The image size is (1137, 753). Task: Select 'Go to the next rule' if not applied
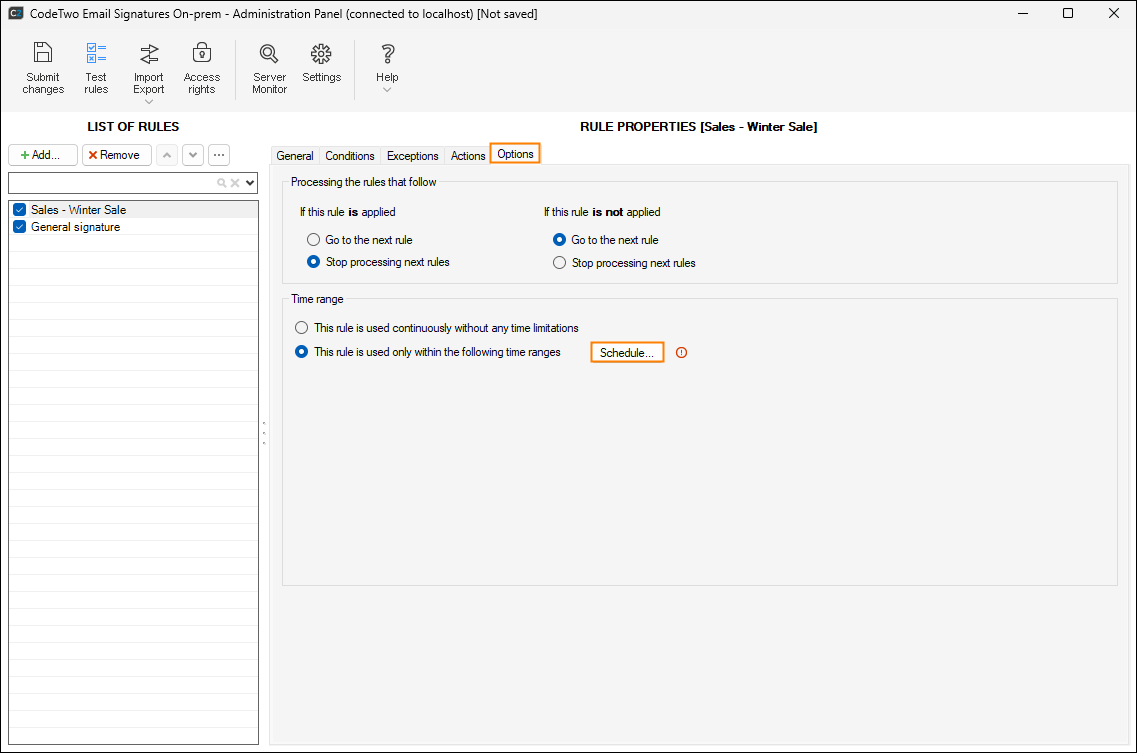point(559,239)
